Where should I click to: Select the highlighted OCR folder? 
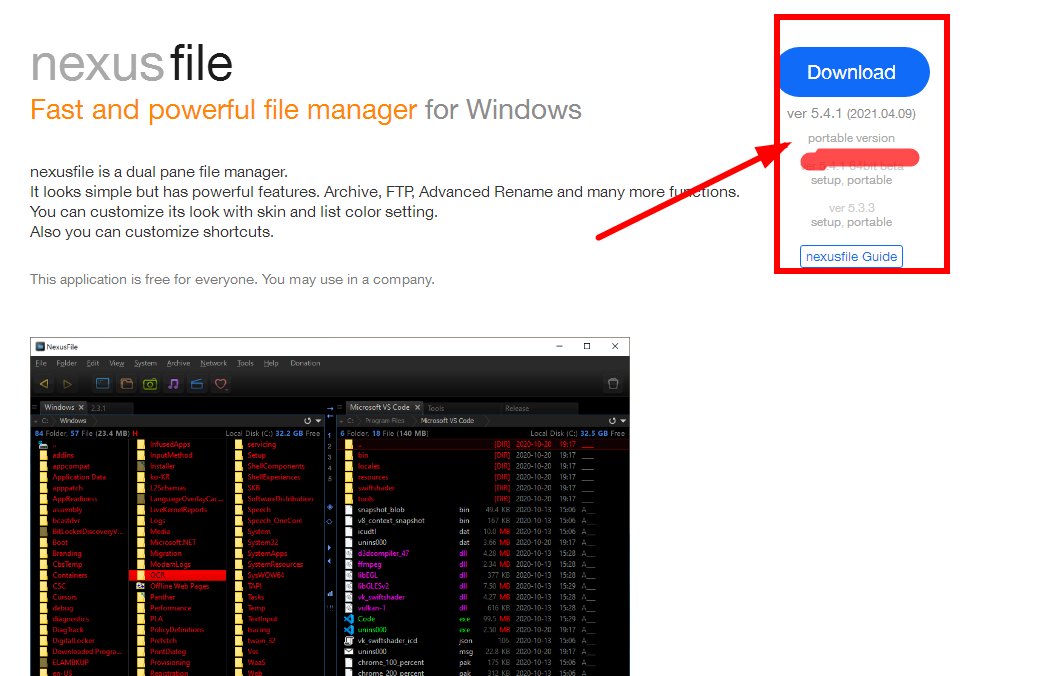click(x=178, y=576)
